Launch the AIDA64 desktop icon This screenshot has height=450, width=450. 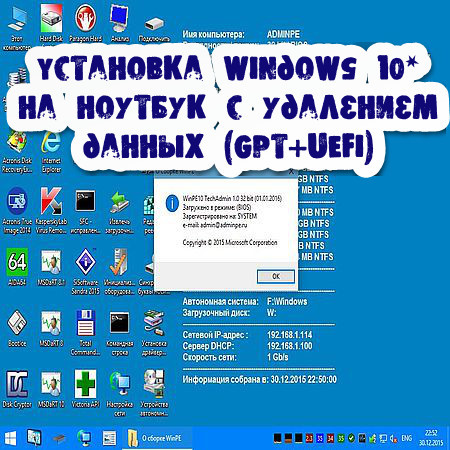[17, 268]
